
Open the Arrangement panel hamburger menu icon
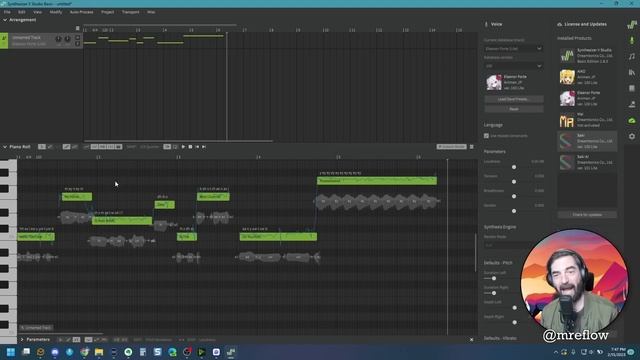pos(78,28)
